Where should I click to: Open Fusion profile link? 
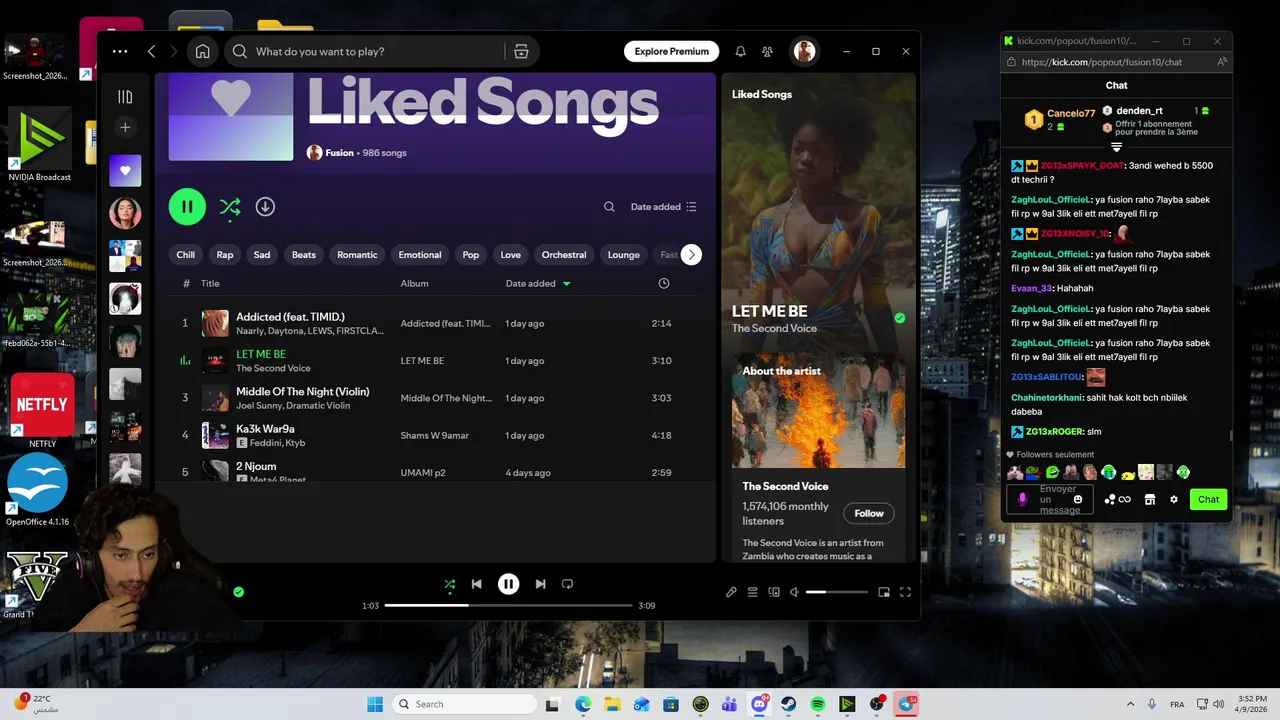tap(340, 153)
